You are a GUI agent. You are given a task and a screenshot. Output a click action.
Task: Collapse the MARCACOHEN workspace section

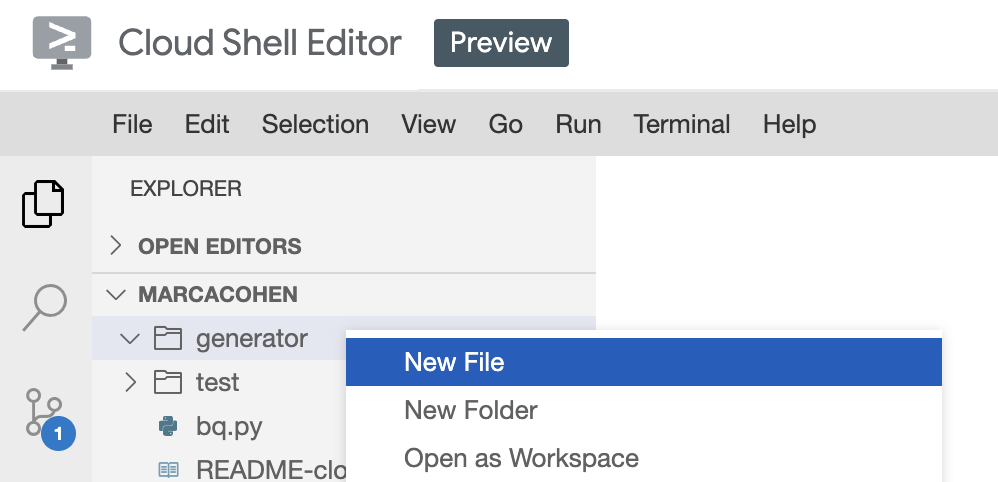click(117, 295)
